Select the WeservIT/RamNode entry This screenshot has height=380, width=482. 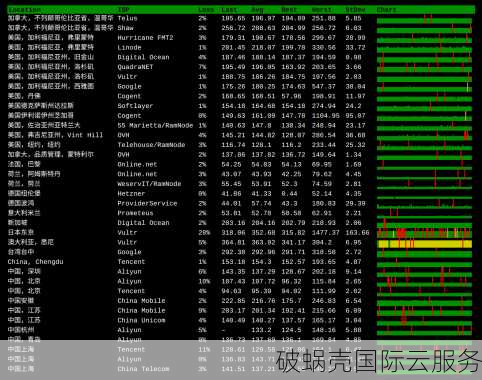[x=149, y=184]
